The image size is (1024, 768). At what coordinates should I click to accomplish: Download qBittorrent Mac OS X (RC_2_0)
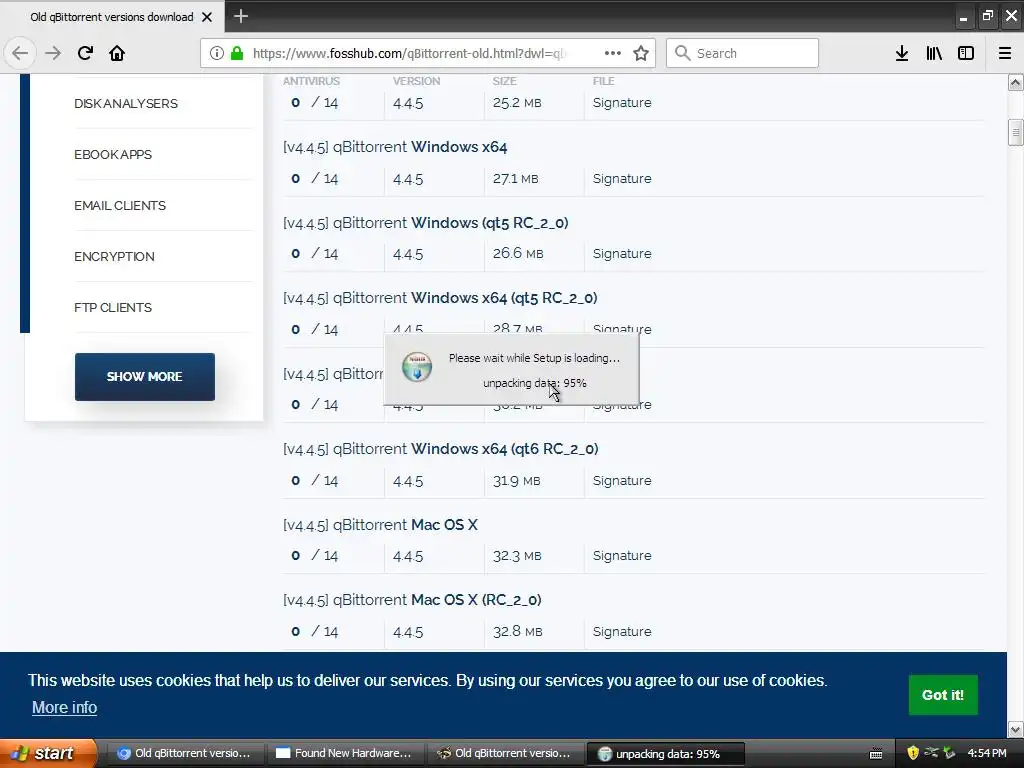coord(412,600)
